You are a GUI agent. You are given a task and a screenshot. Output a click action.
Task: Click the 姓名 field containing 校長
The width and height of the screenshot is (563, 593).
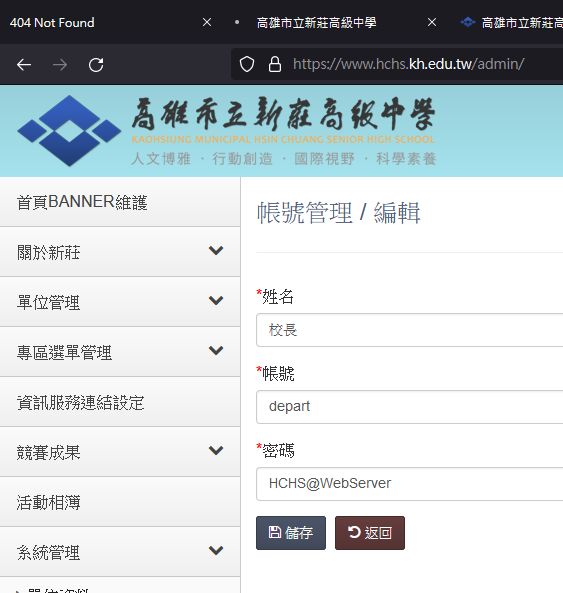(x=409, y=330)
